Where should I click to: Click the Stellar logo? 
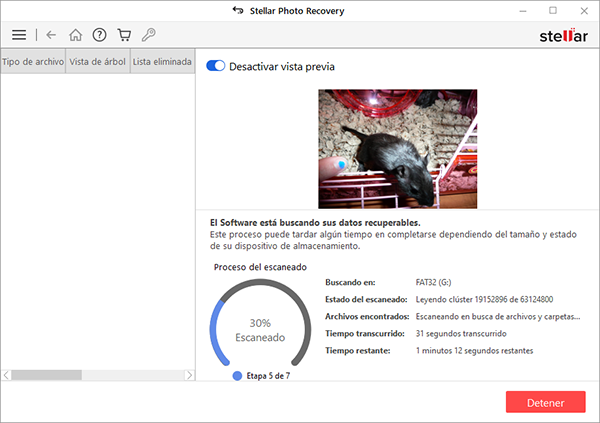point(564,36)
